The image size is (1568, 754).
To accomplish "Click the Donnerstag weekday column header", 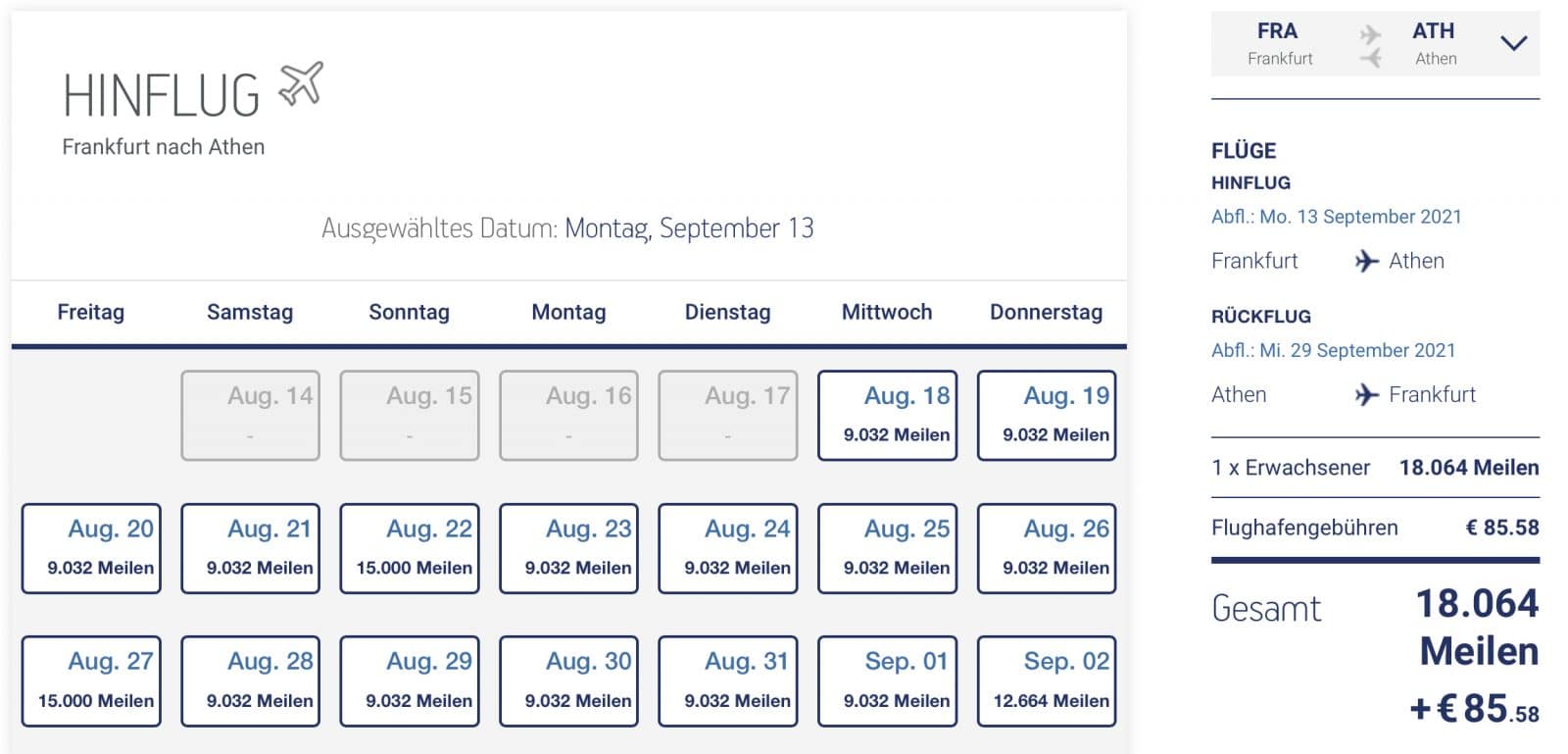I will pos(1045,312).
